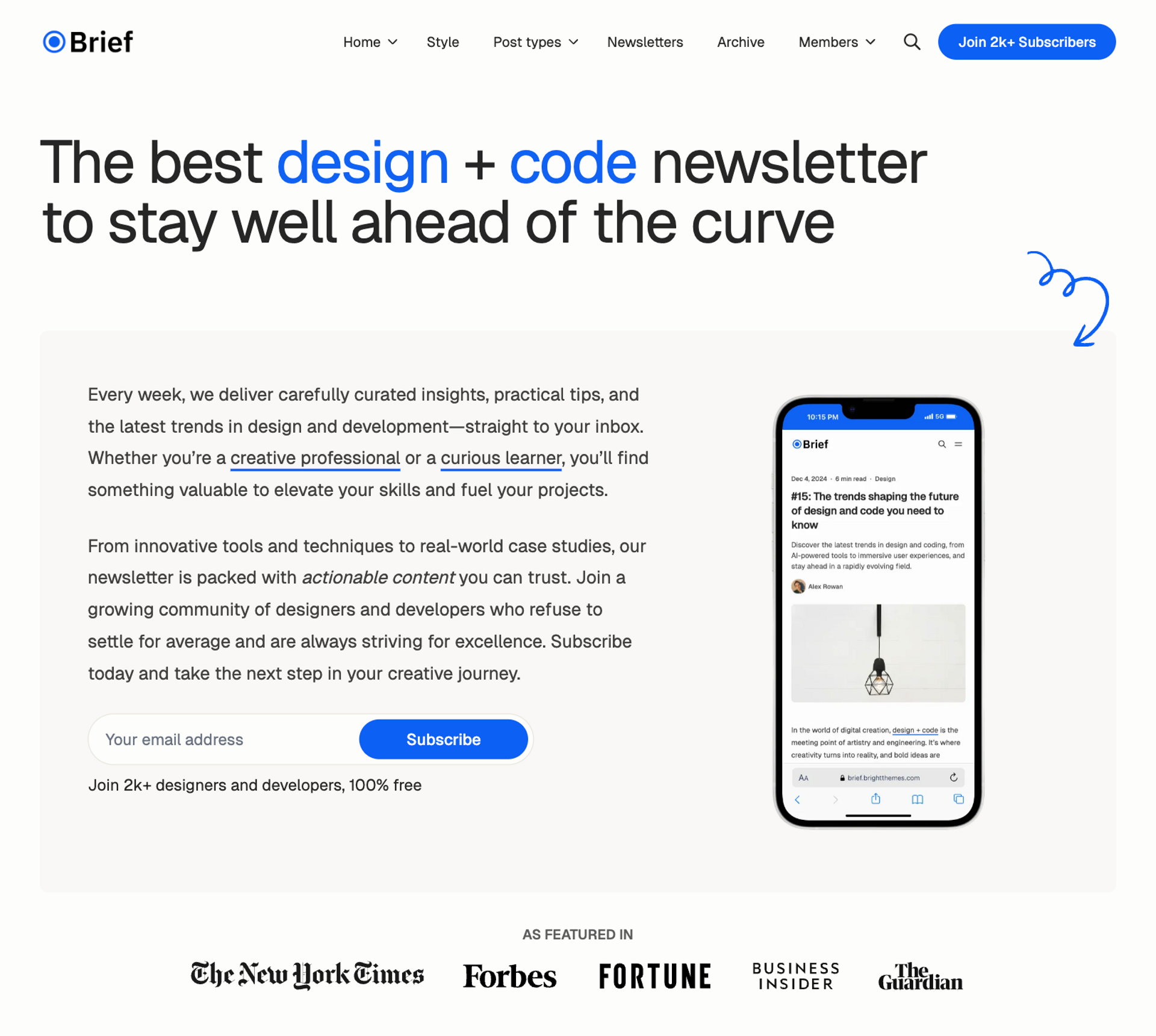Expand the Members dropdown
The image size is (1156, 1036).
coord(836,42)
